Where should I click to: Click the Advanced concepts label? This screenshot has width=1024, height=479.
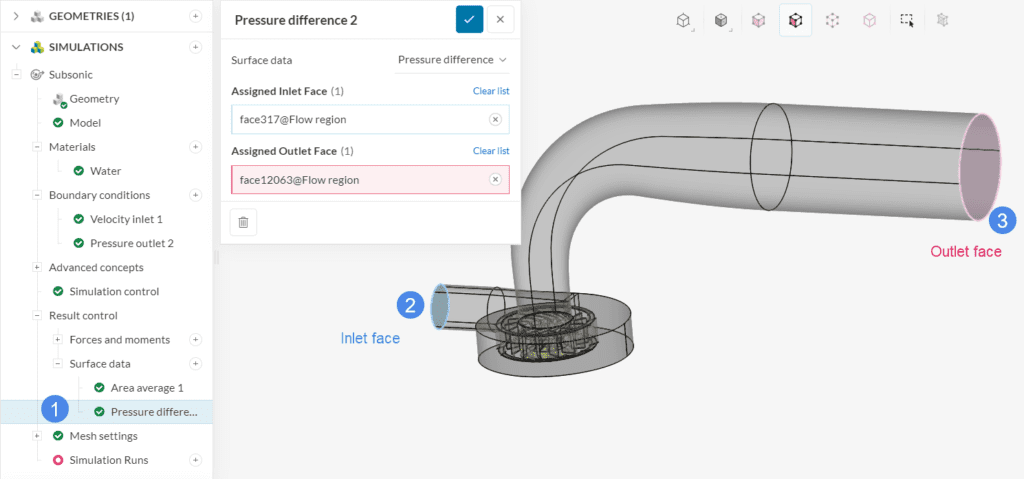click(x=96, y=267)
